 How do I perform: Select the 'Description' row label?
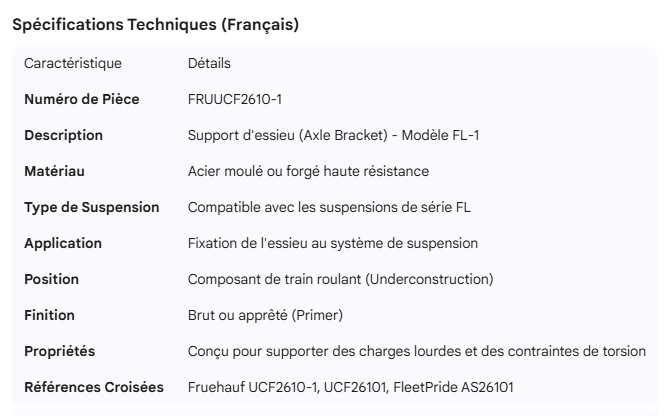63,135
